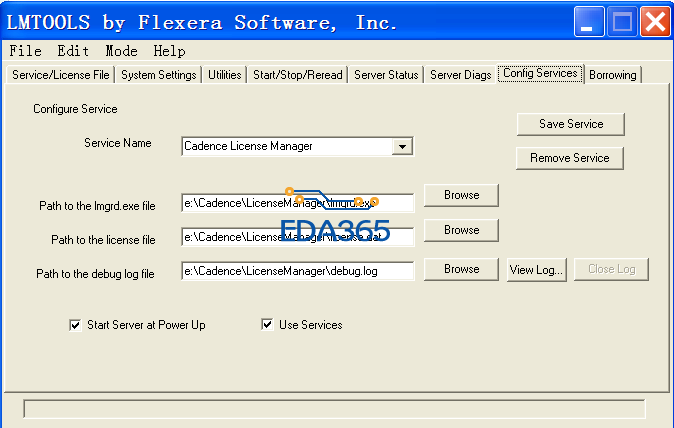Click the Remove Service button
Image resolution: width=674 pixels, height=428 pixels.
click(x=570, y=158)
